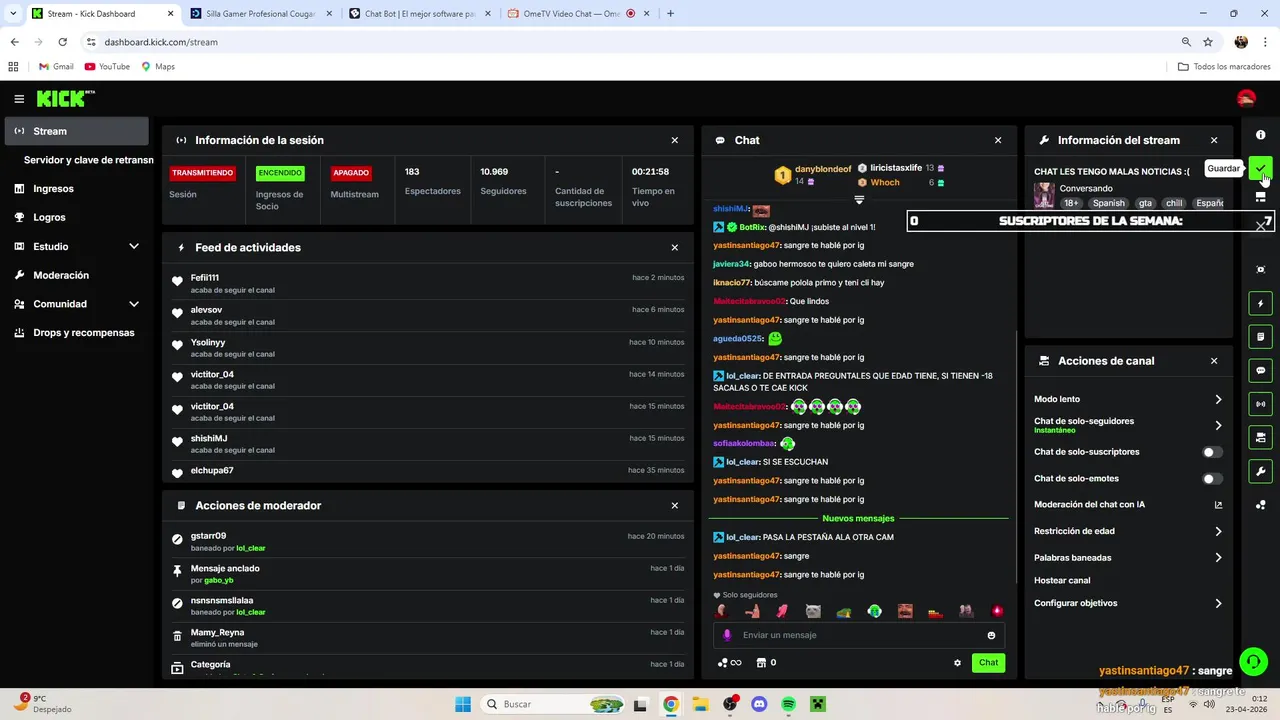Enable Chat de solo-suscriptores toggle
Image resolution: width=1280 pixels, height=720 pixels.
pos(1212,452)
